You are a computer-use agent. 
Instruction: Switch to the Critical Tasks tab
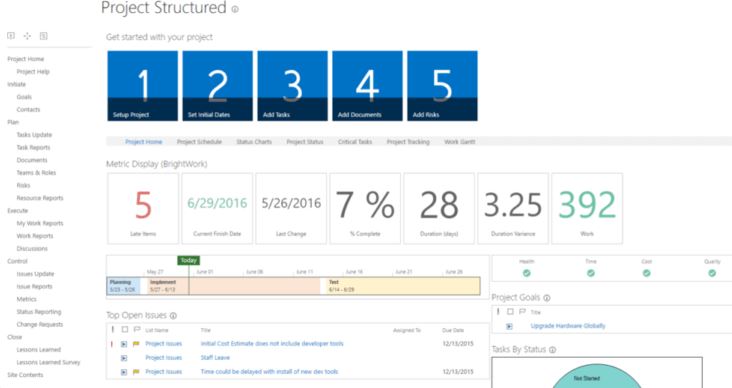point(355,142)
